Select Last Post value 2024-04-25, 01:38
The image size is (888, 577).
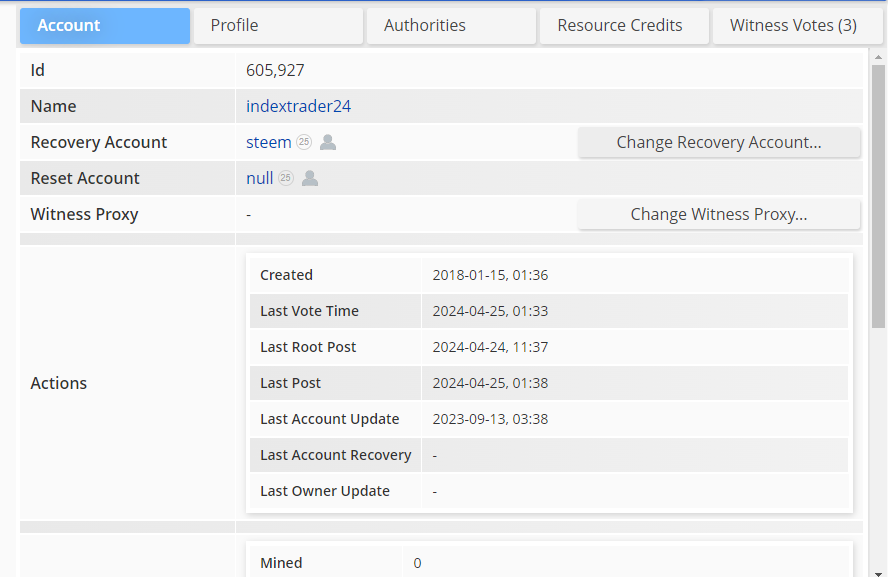pos(490,383)
